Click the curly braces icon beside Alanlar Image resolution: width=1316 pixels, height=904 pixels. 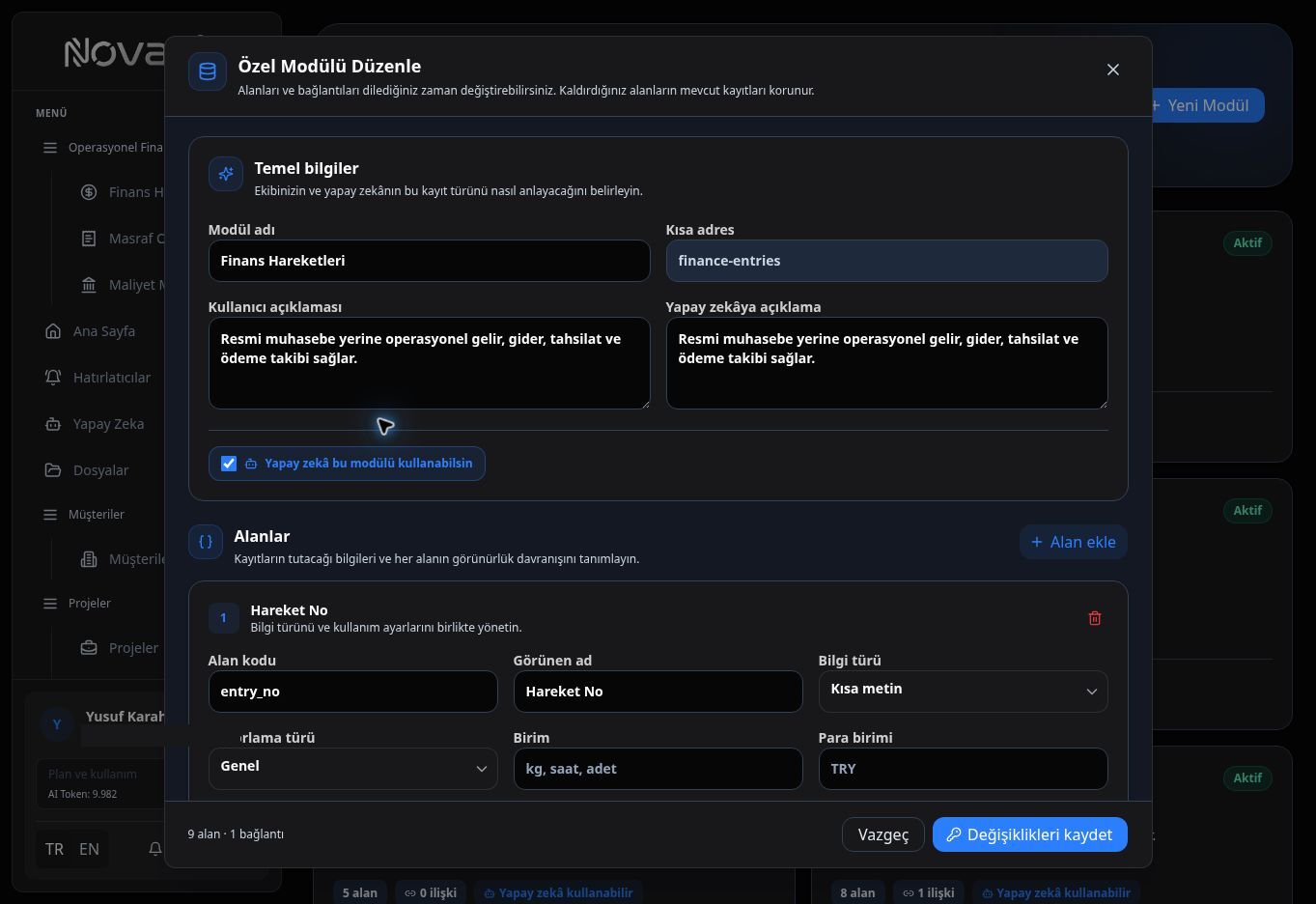pyautogui.click(x=206, y=542)
